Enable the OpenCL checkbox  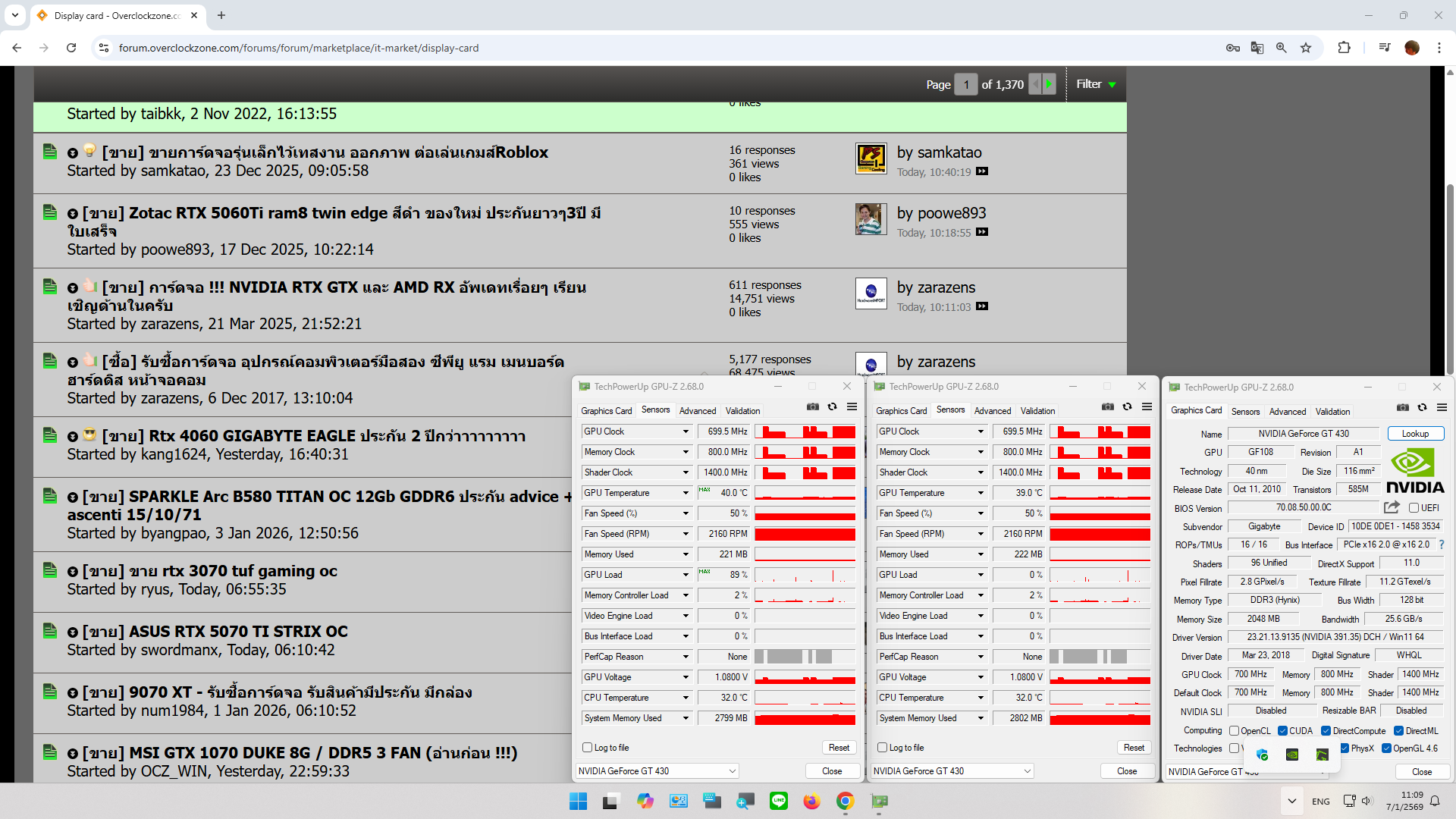coord(1235,731)
